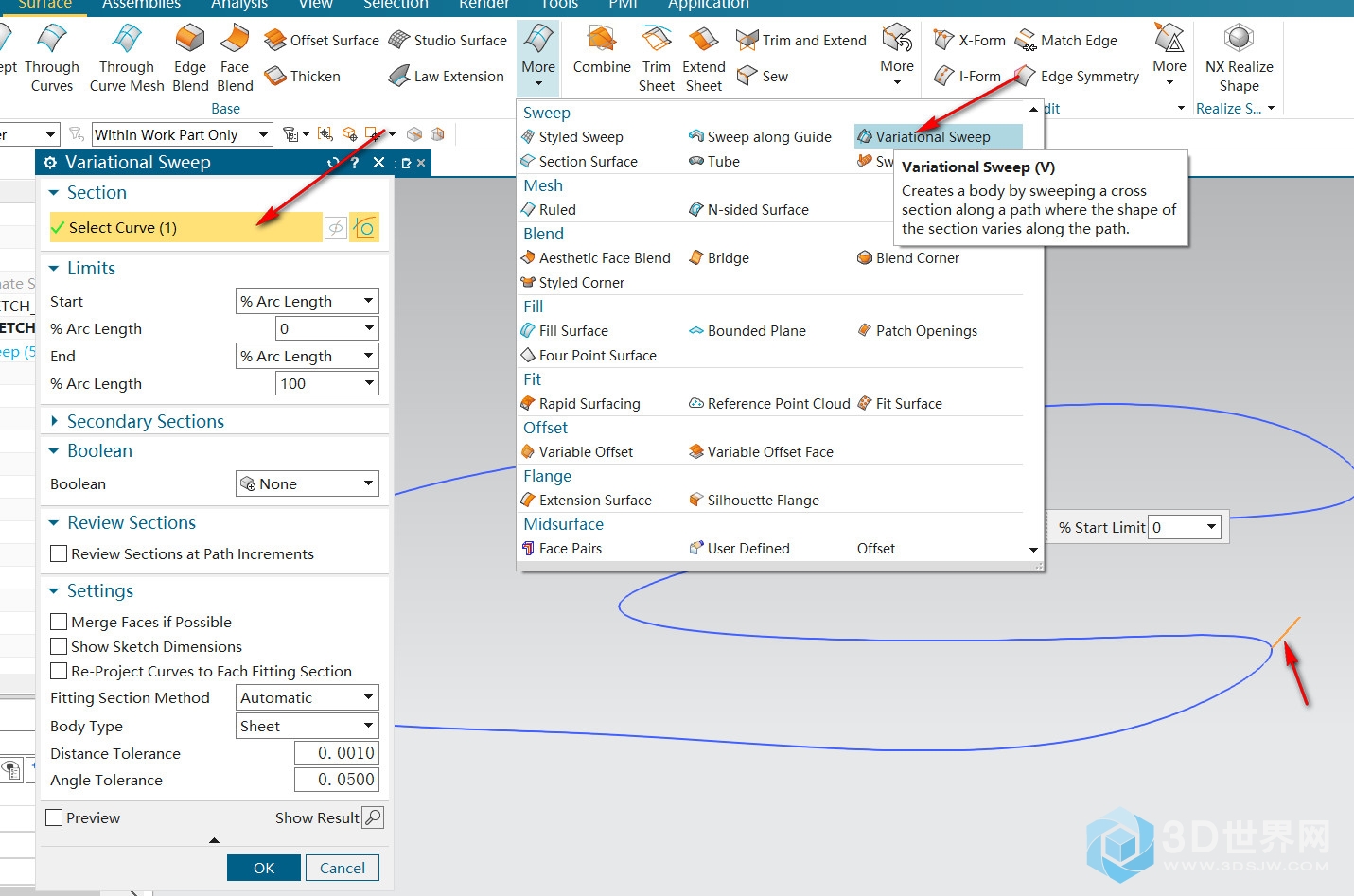
Task: Choose the Sew command
Action: coord(763,76)
